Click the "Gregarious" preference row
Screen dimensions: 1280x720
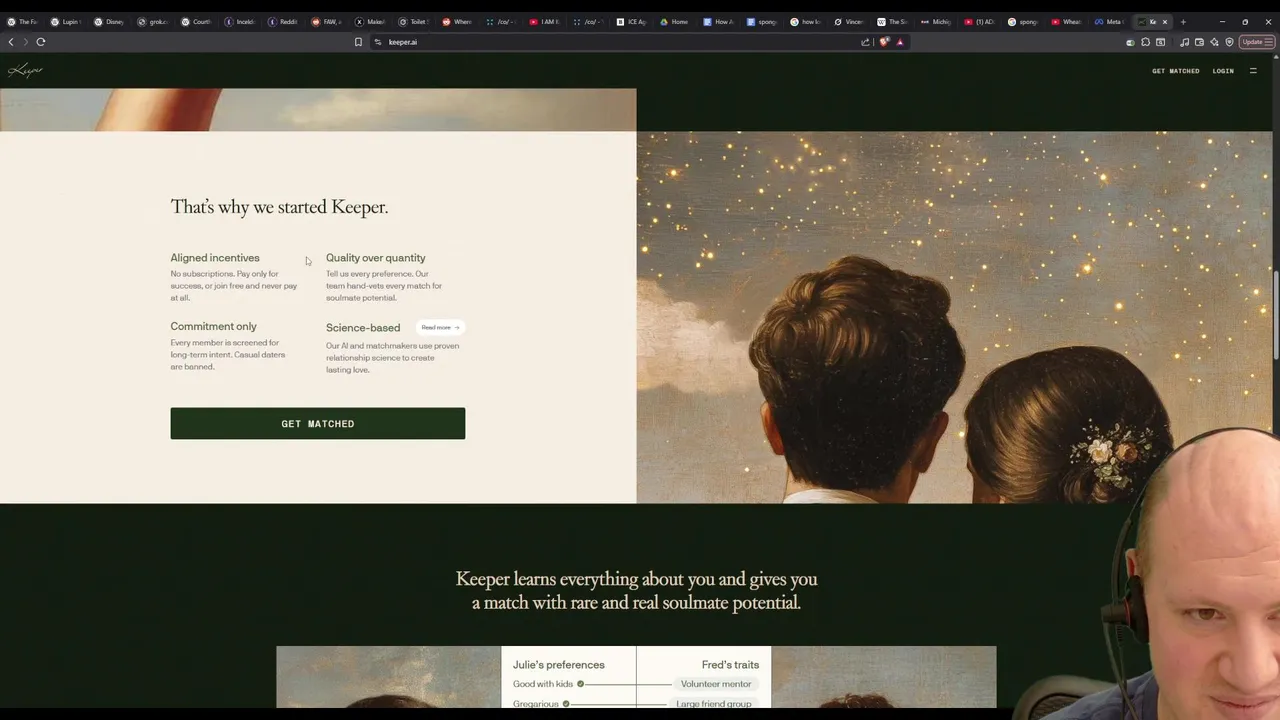click(x=536, y=704)
